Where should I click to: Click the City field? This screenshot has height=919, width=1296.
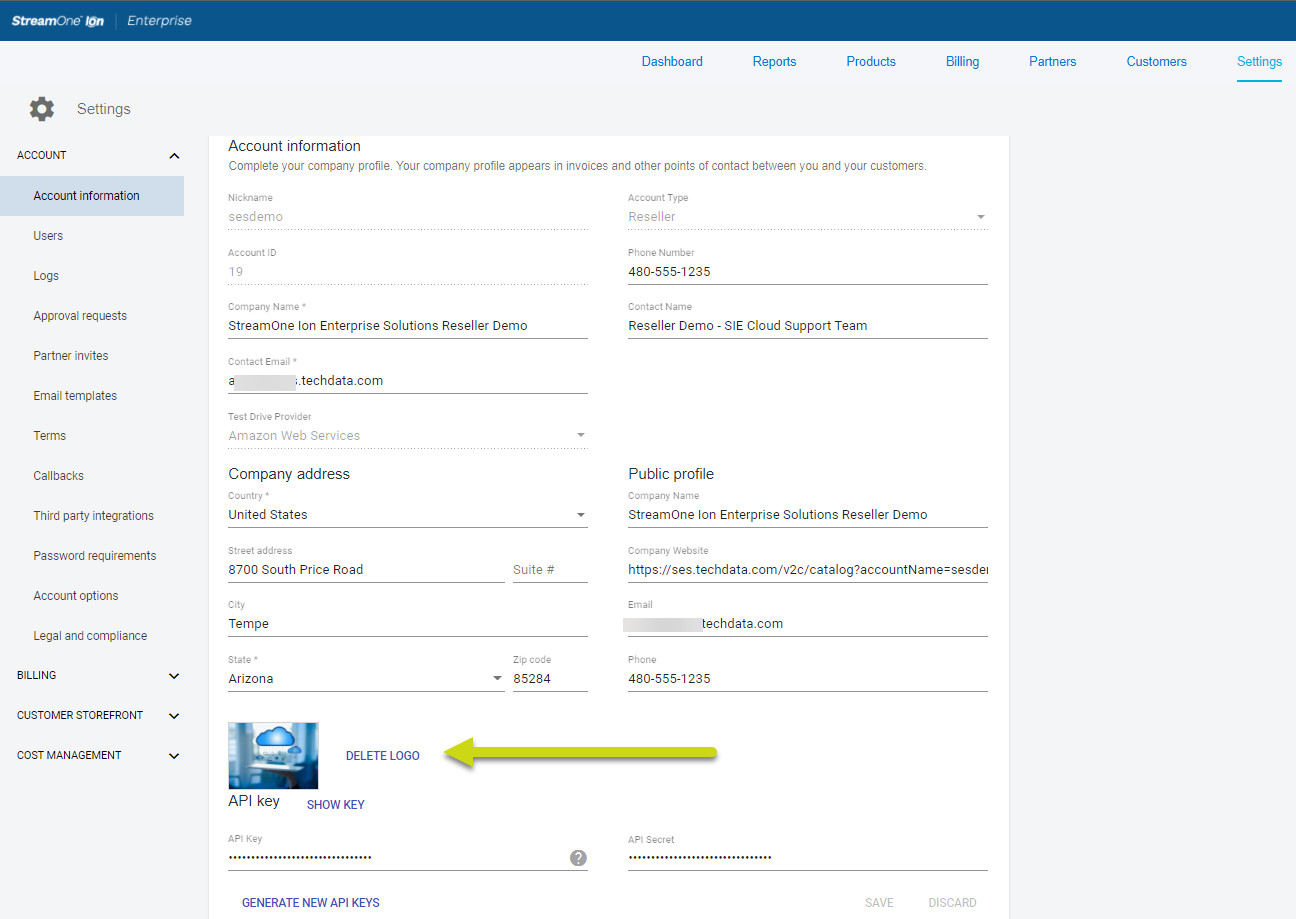[408, 624]
